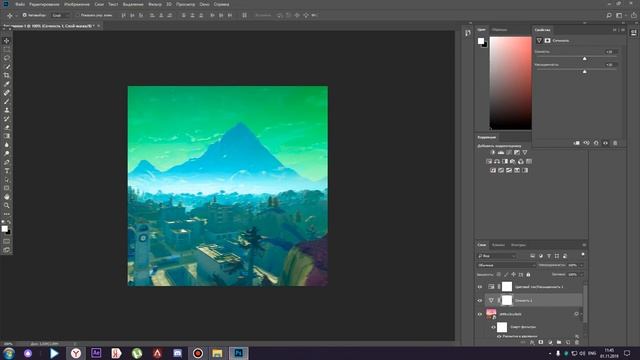Select the Hand tool

point(7,197)
